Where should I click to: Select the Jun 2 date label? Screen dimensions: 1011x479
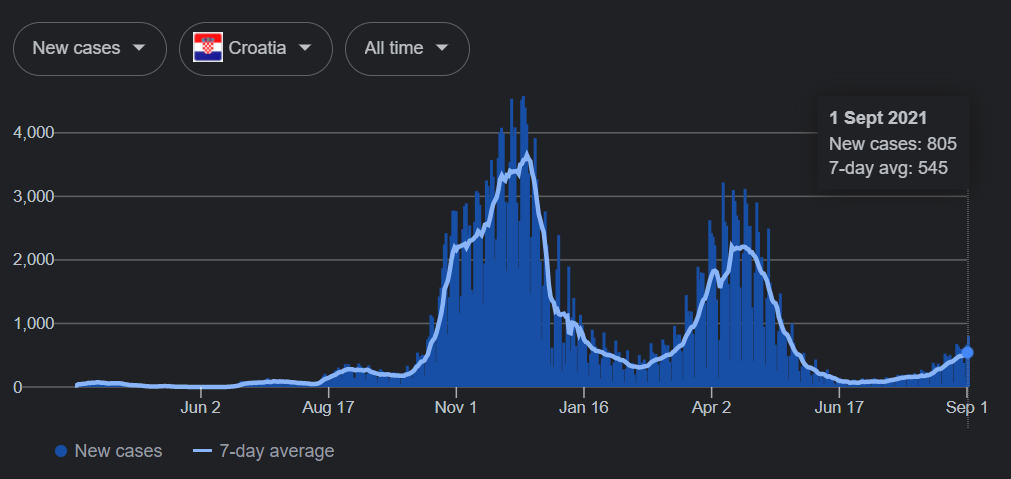[x=201, y=408]
